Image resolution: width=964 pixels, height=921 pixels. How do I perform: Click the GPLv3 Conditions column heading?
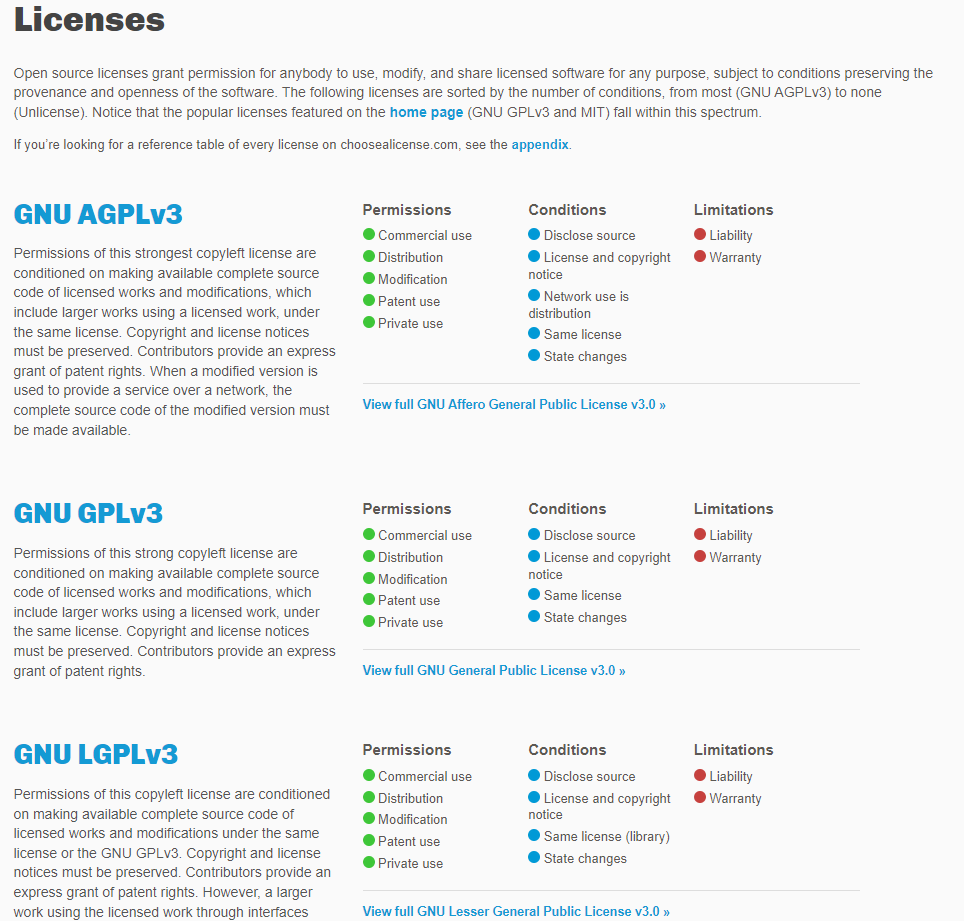(567, 509)
